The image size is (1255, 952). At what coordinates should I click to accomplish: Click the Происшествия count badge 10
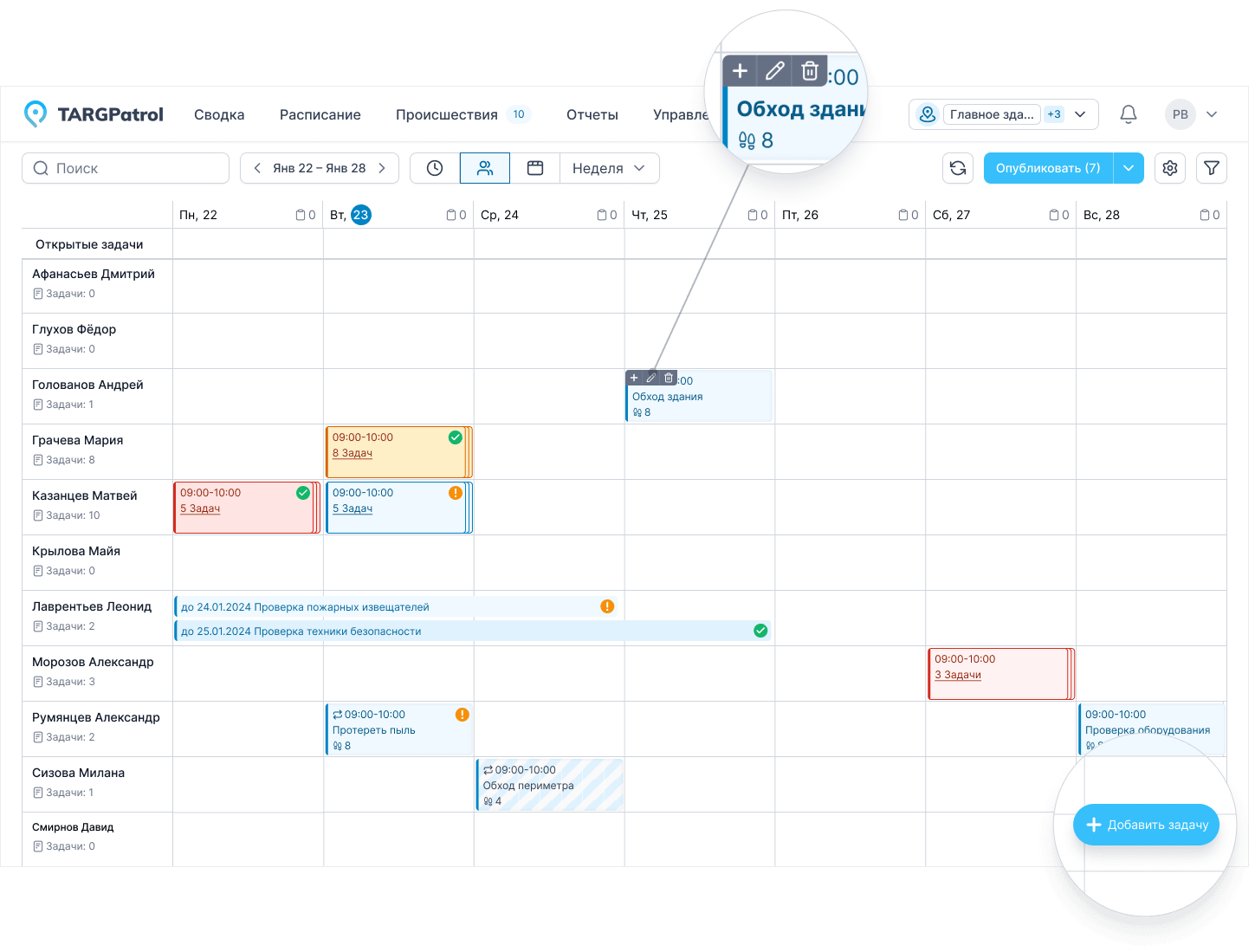519,114
